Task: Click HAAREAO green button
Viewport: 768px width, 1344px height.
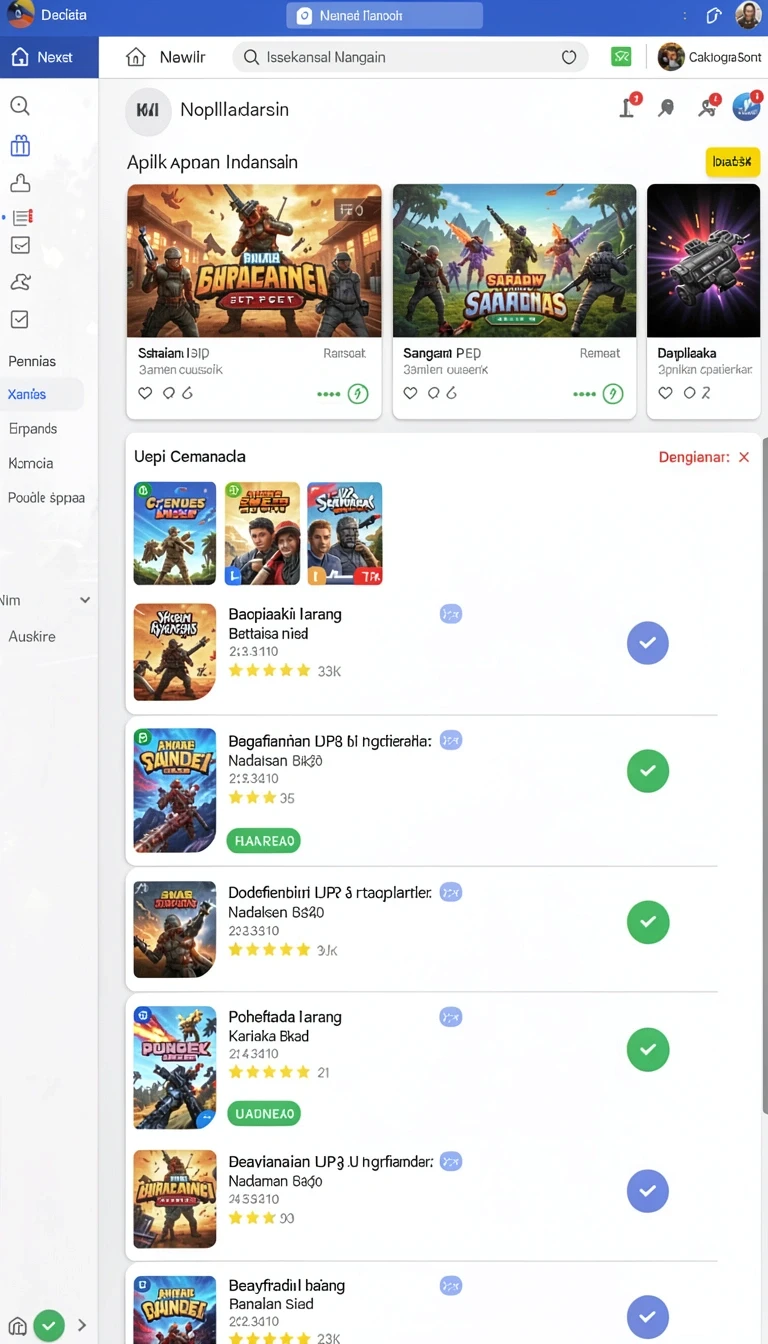Action: (264, 841)
